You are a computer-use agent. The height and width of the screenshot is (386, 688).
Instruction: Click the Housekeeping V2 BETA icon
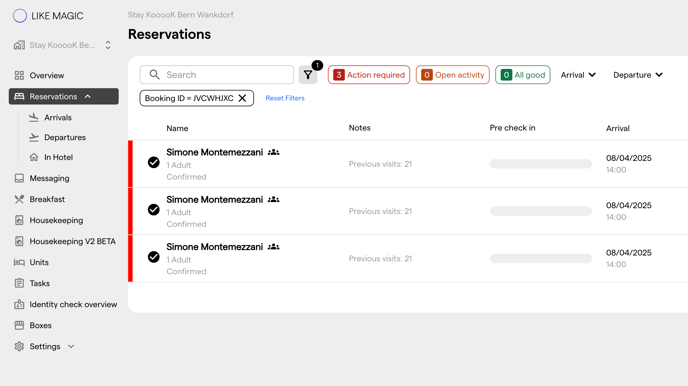(19, 241)
